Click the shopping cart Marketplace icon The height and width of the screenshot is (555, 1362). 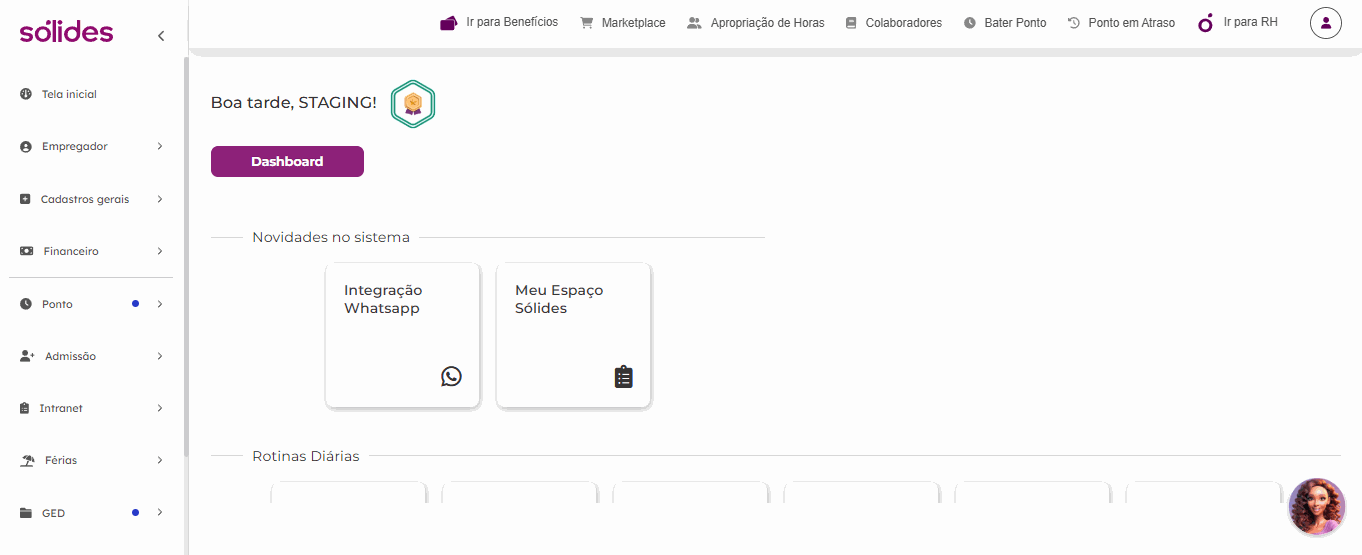[x=587, y=23]
